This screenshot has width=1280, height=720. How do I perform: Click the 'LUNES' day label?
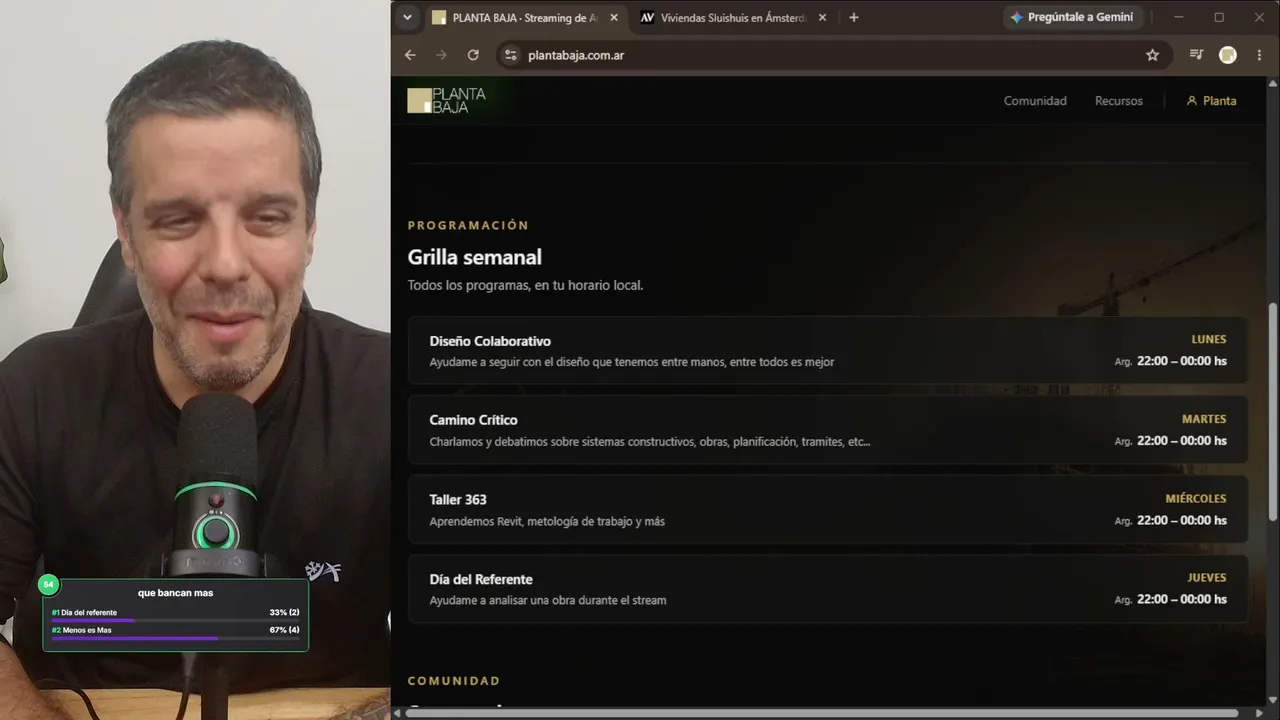(x=1209, y=339)
